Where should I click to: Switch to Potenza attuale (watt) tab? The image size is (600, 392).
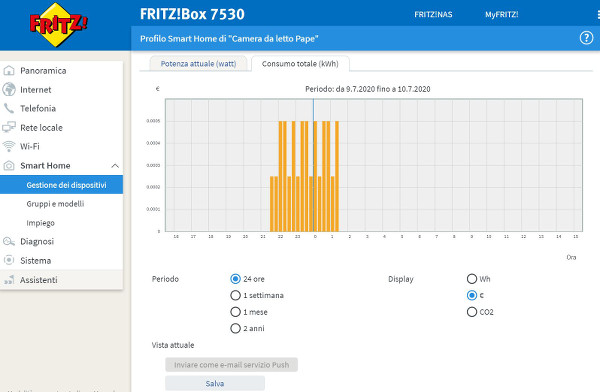[198, 64]
